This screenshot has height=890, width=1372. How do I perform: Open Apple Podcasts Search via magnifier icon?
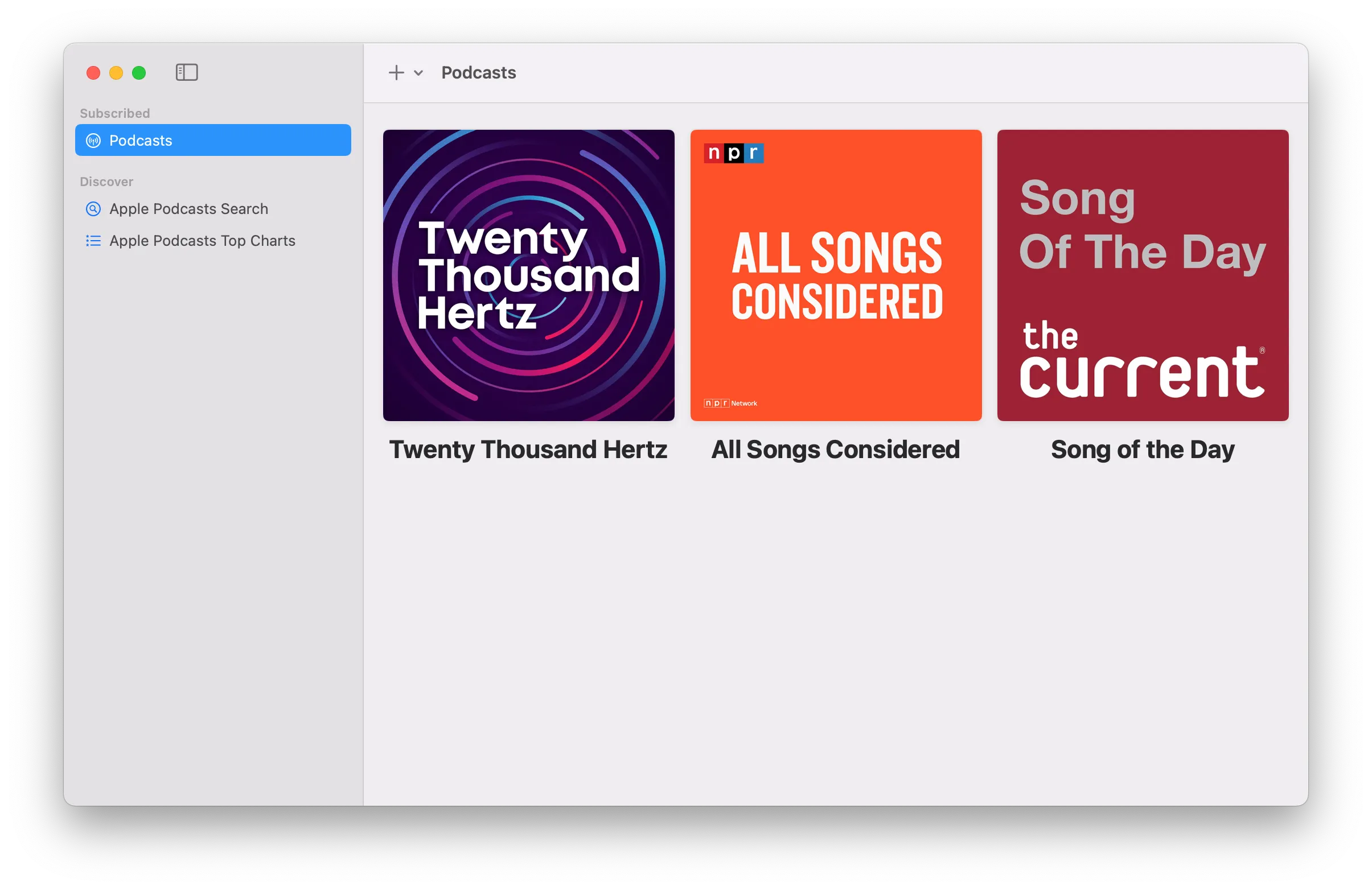(93, 209)
